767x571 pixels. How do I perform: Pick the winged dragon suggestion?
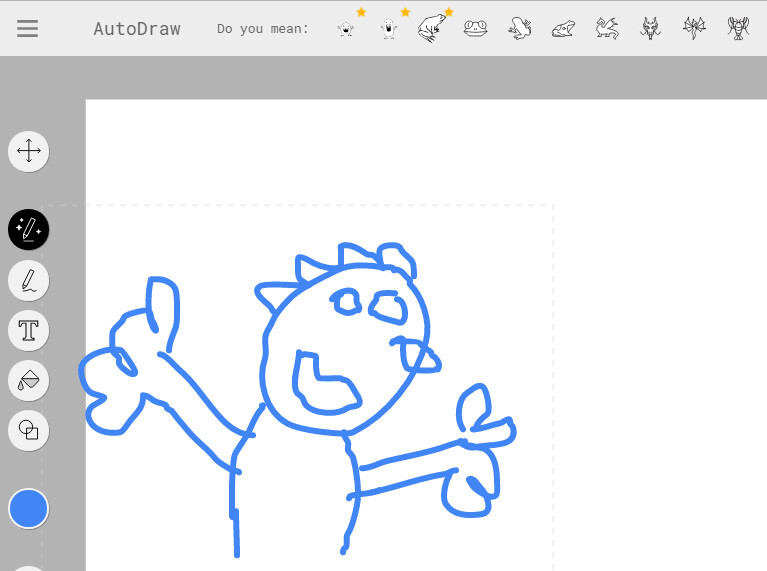(x=607, y=28)
